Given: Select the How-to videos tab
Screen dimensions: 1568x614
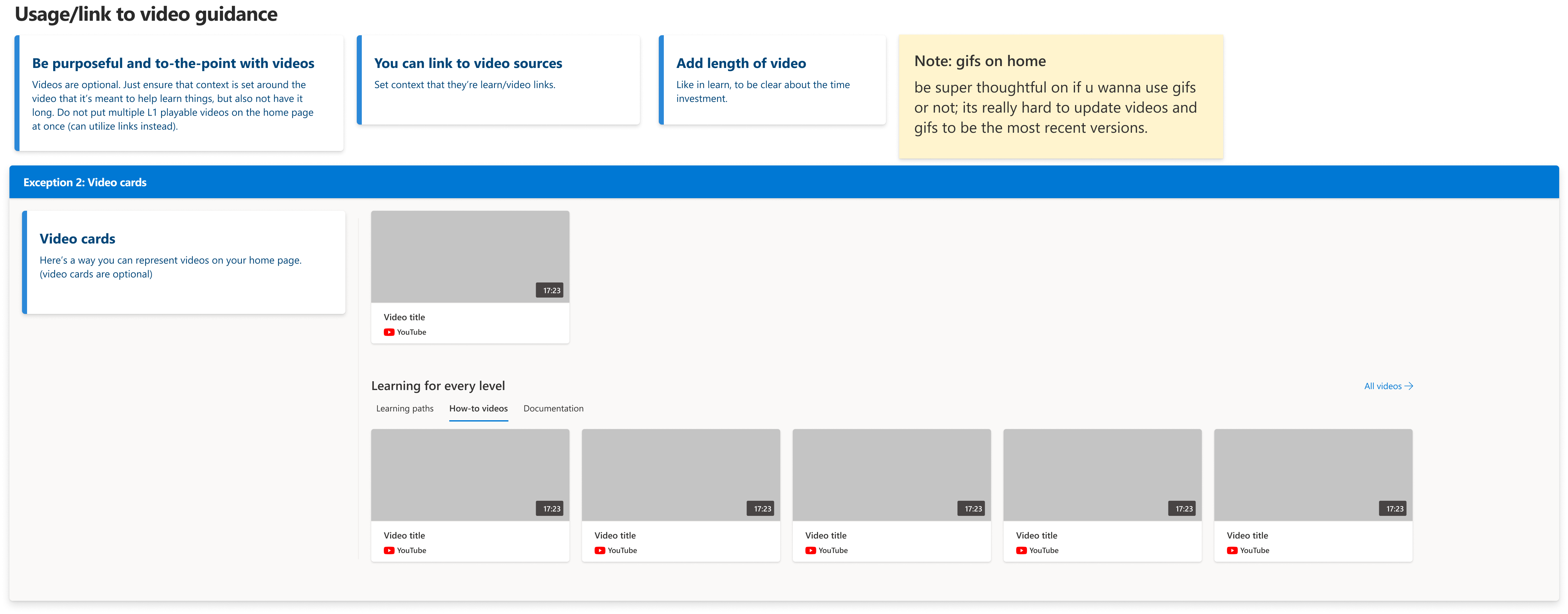Looking at the screenshot, I should [479, 409].
